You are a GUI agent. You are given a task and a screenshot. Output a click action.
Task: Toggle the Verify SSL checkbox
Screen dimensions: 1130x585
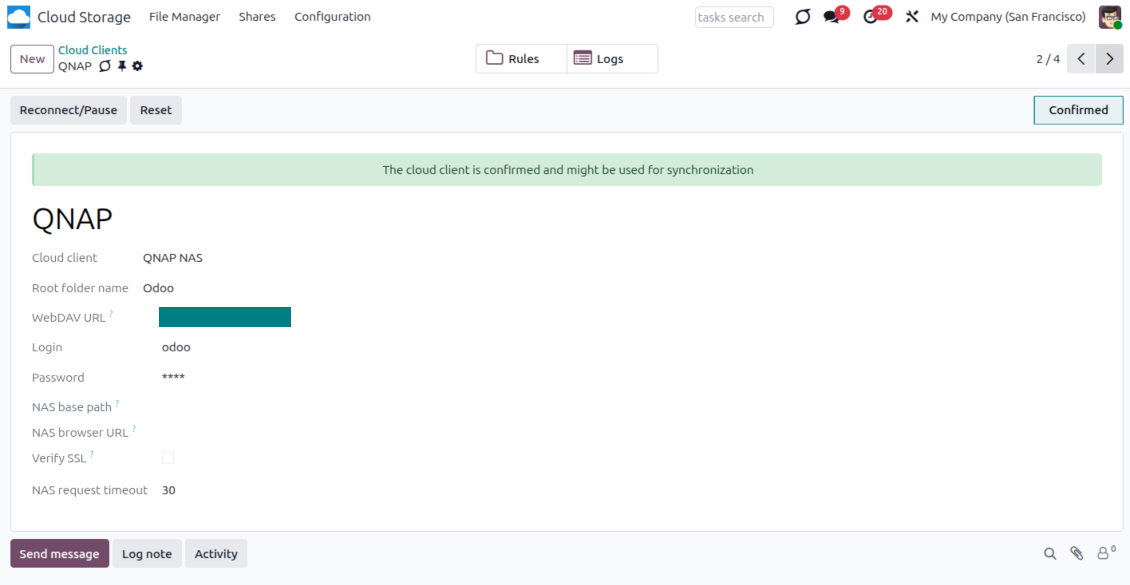coord(168,457)
